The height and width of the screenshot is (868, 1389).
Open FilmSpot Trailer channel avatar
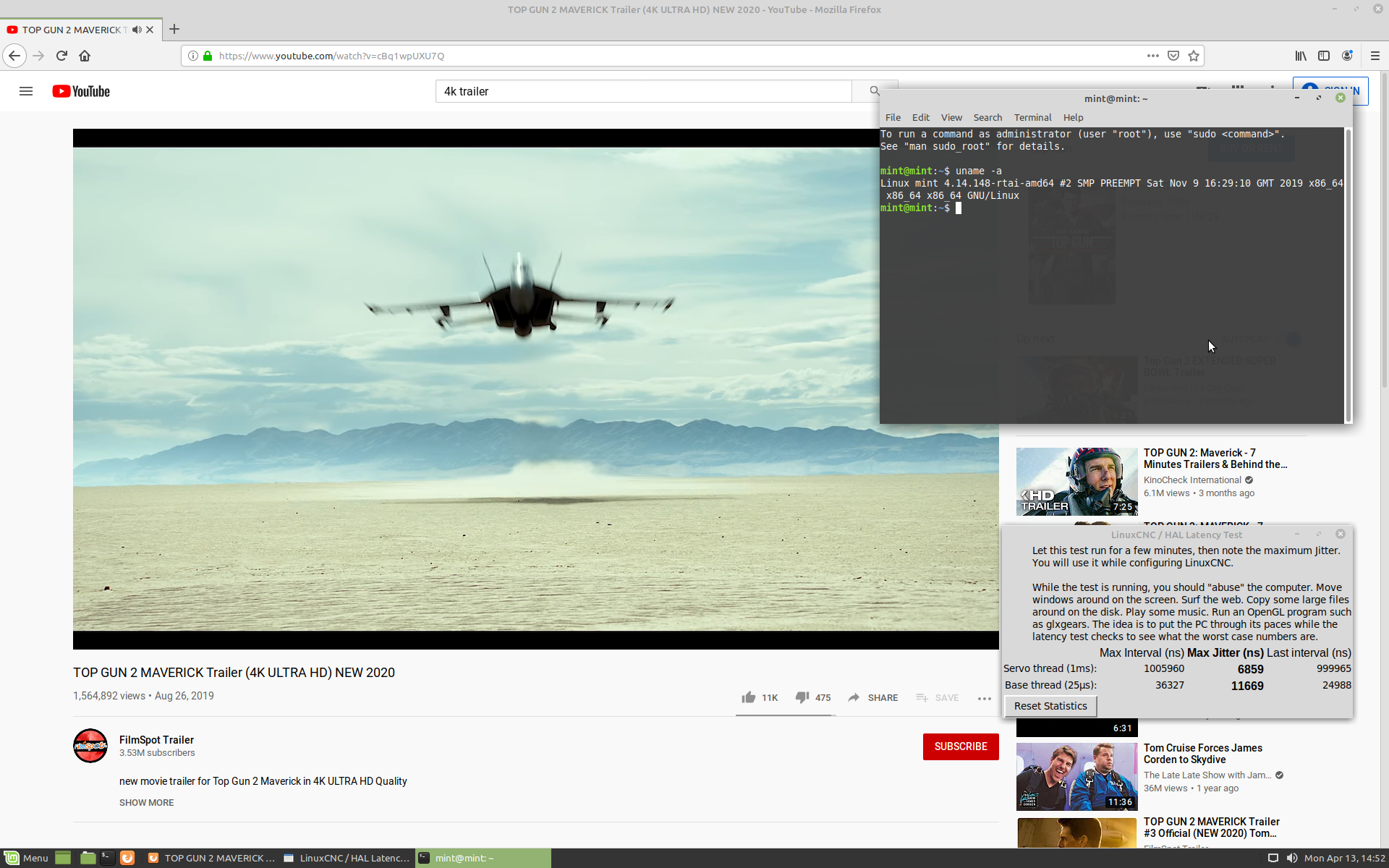[90, 746]
